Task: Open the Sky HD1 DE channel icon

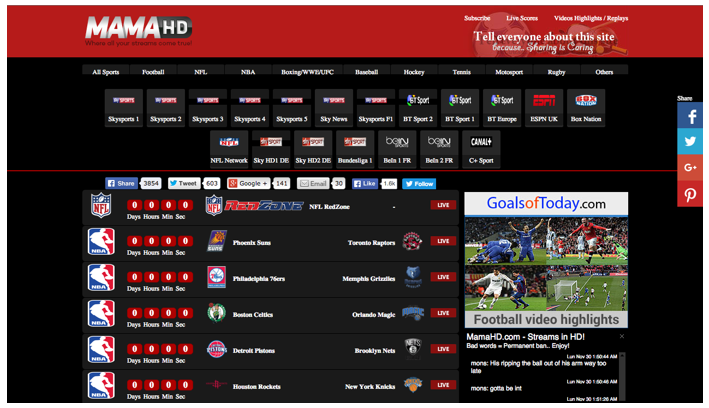Action: [x=271, y=149]
